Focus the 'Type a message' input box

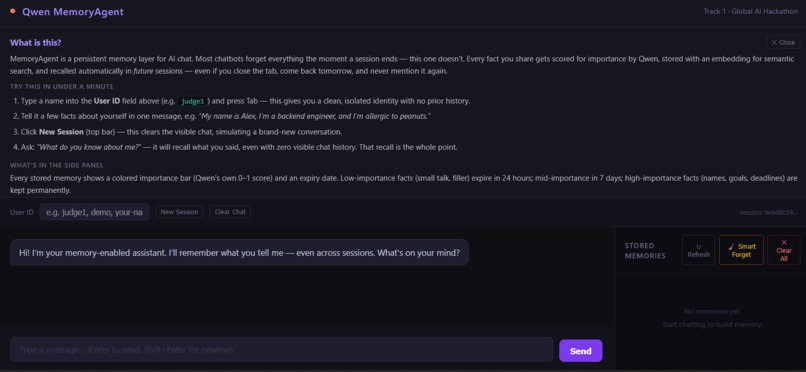281,350
